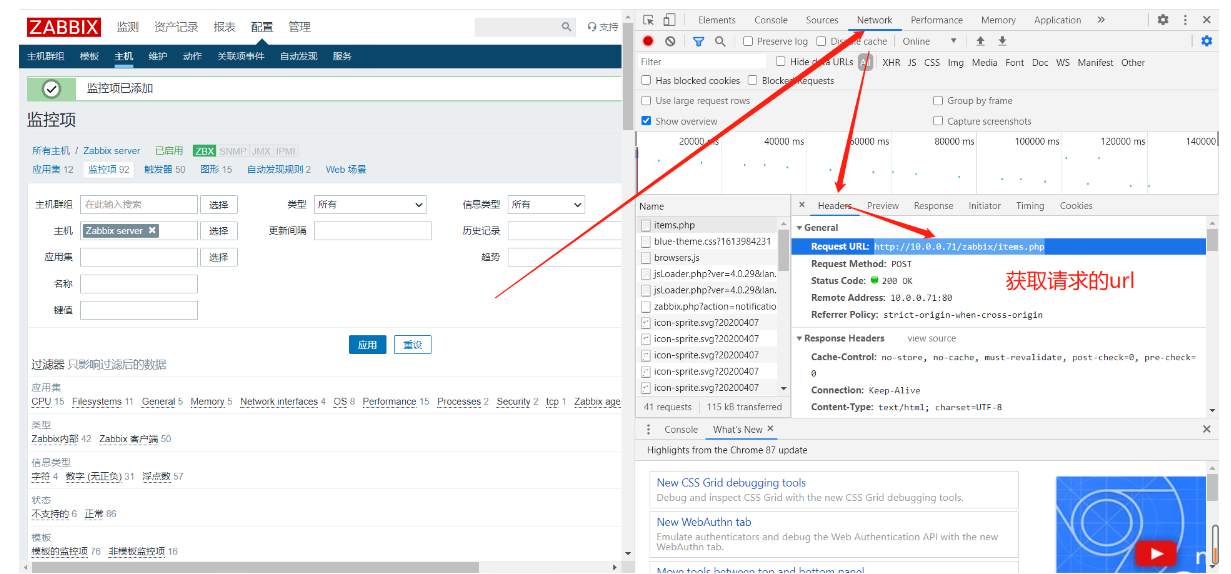Open the 信息类型 dropdown

(x=546, y=204)
